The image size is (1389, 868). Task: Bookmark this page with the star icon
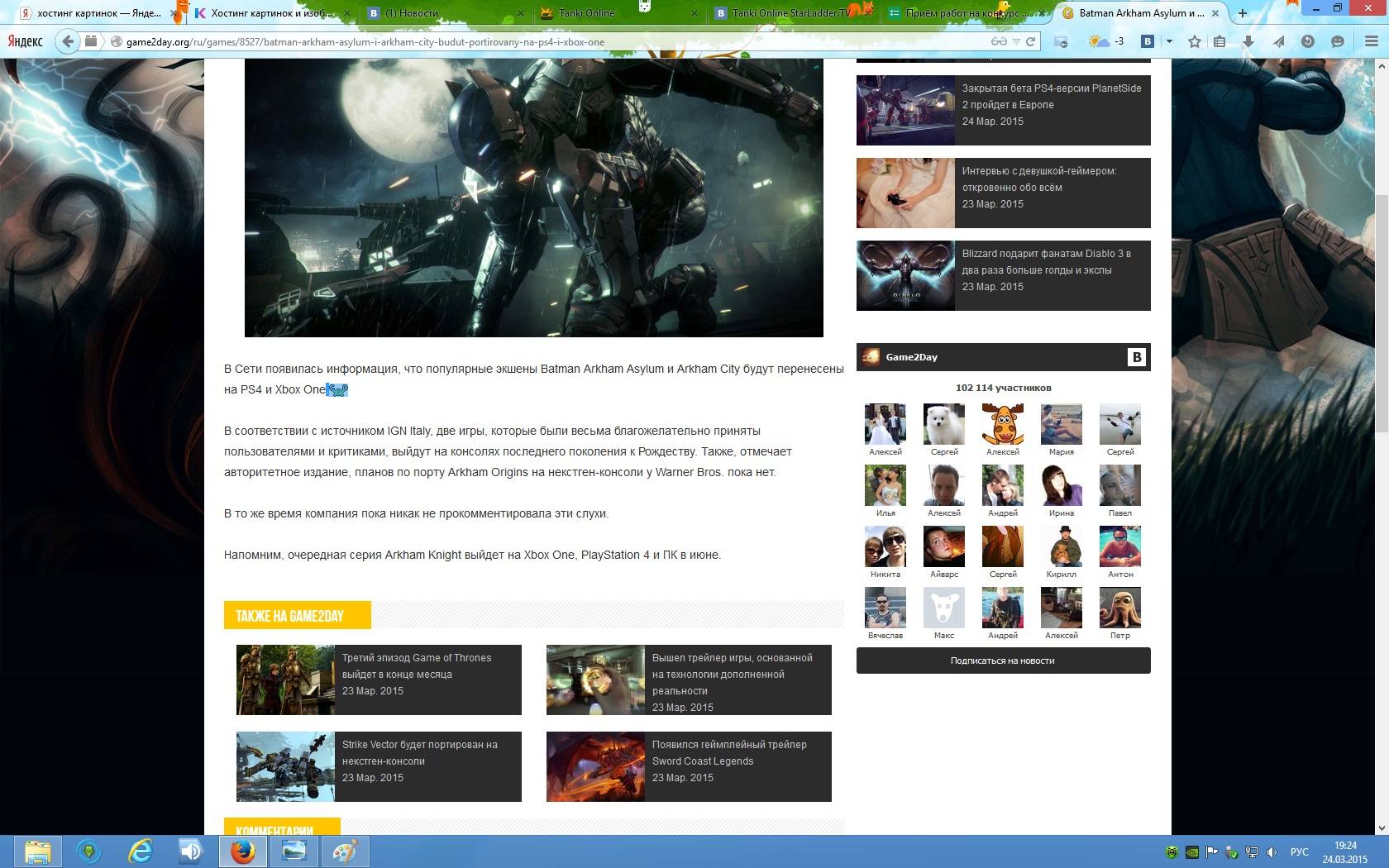(1195, 41)
